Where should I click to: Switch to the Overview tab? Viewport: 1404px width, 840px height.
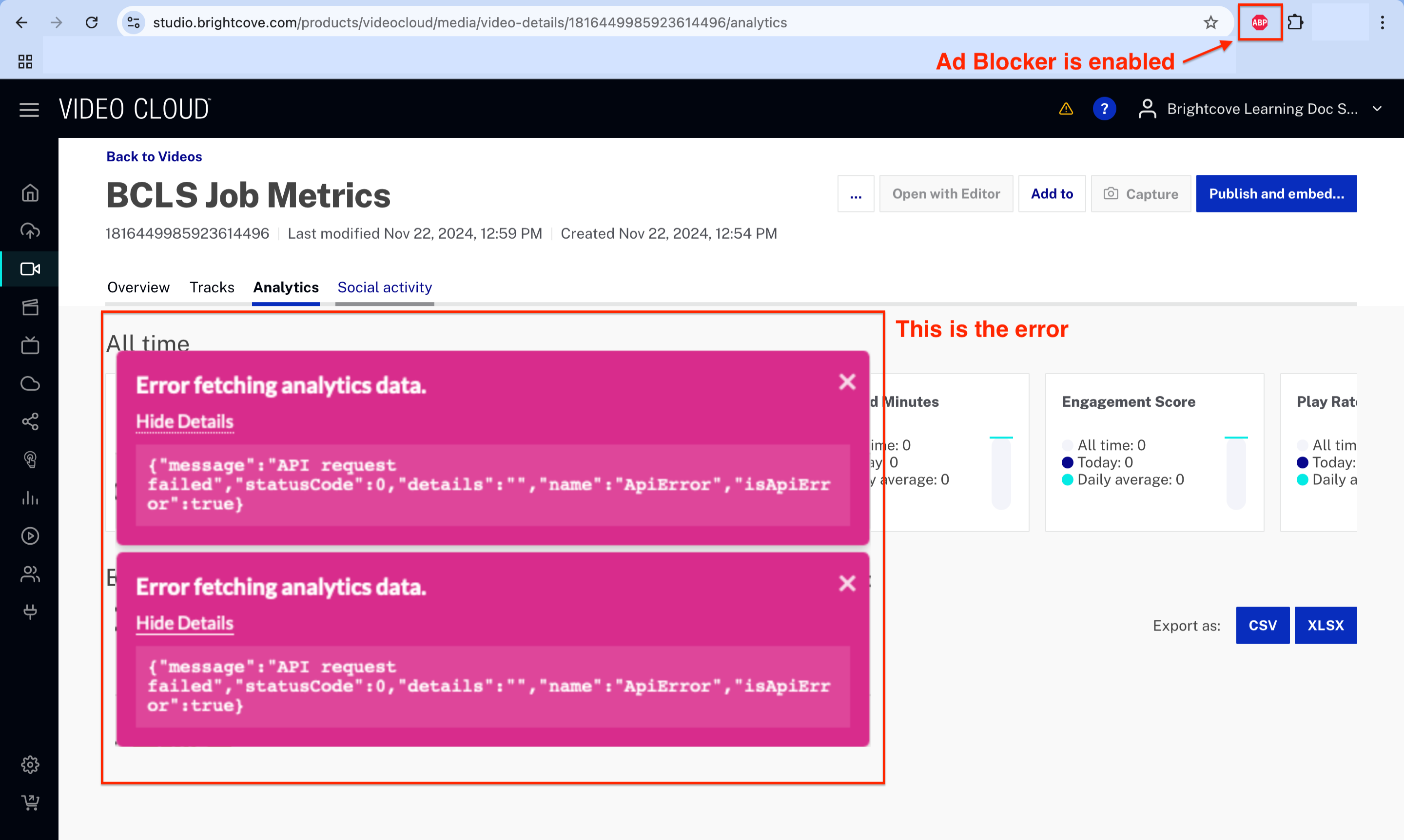(x=138, y=287)
